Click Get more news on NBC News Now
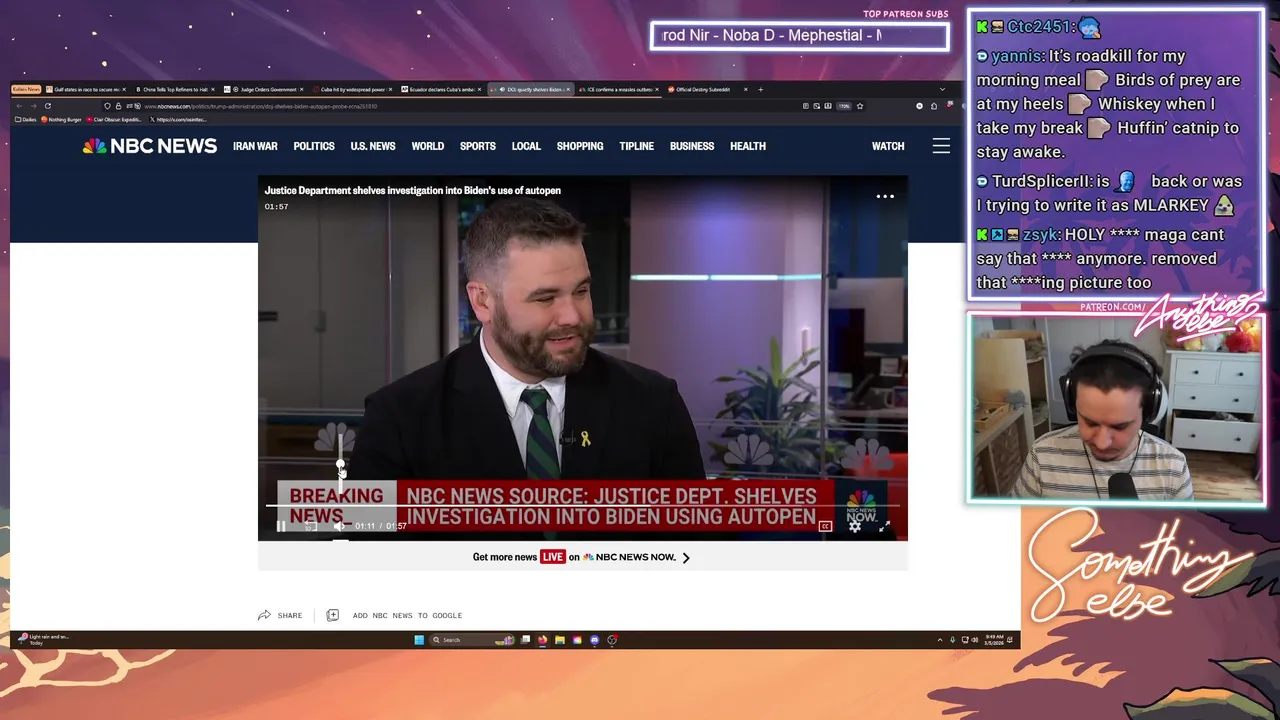 581,557
